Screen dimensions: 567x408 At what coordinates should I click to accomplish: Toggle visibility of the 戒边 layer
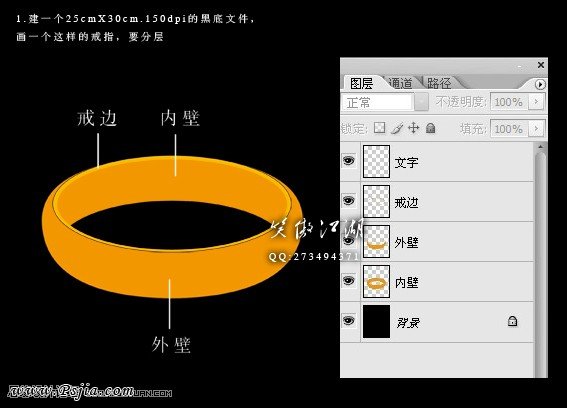pos(349,200)
